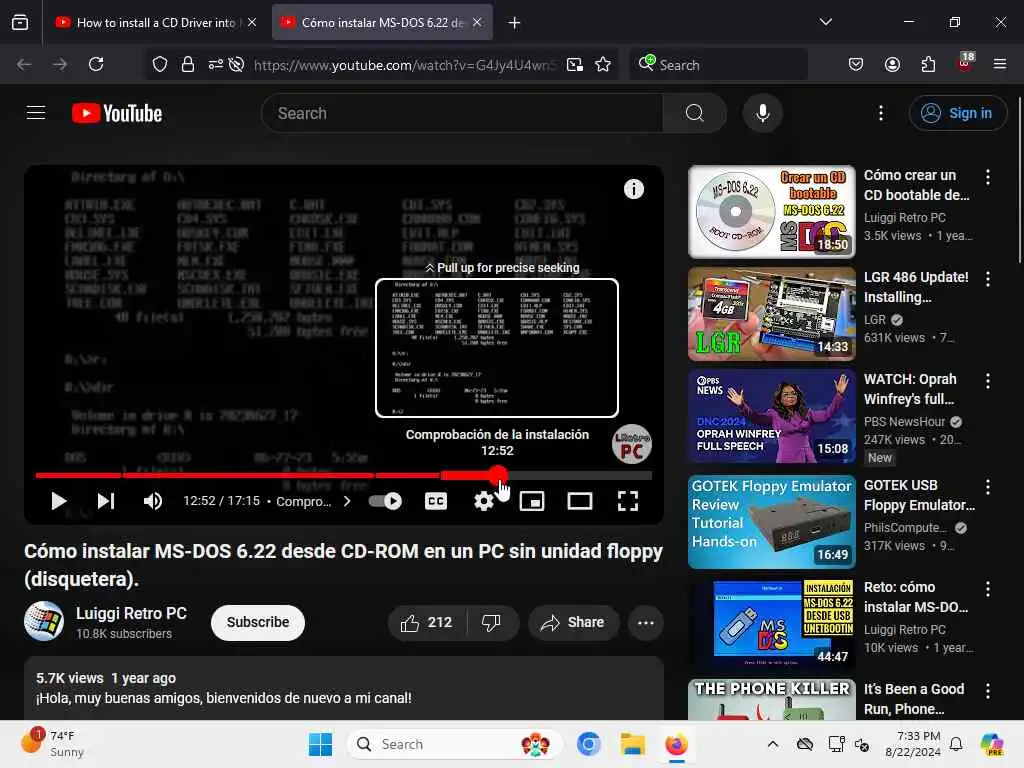List all tabs dropdown arrow
Screen dimensions: 1024x768
click(825, 22)
